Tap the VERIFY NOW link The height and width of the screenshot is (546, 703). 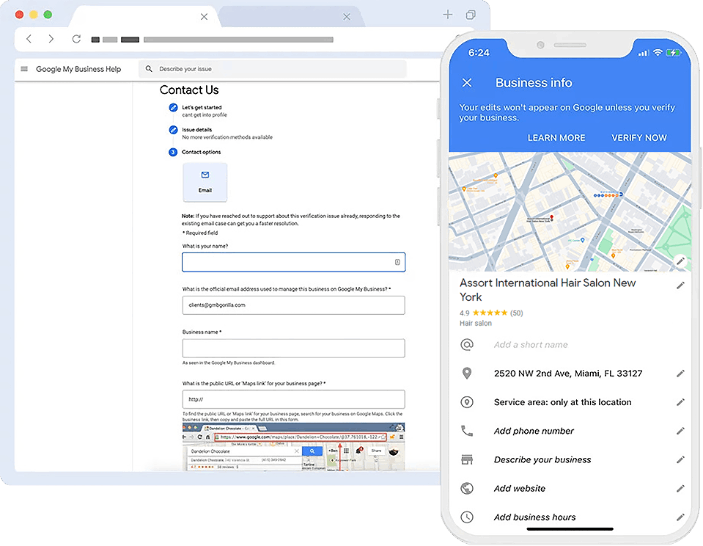tap(639, 138)
